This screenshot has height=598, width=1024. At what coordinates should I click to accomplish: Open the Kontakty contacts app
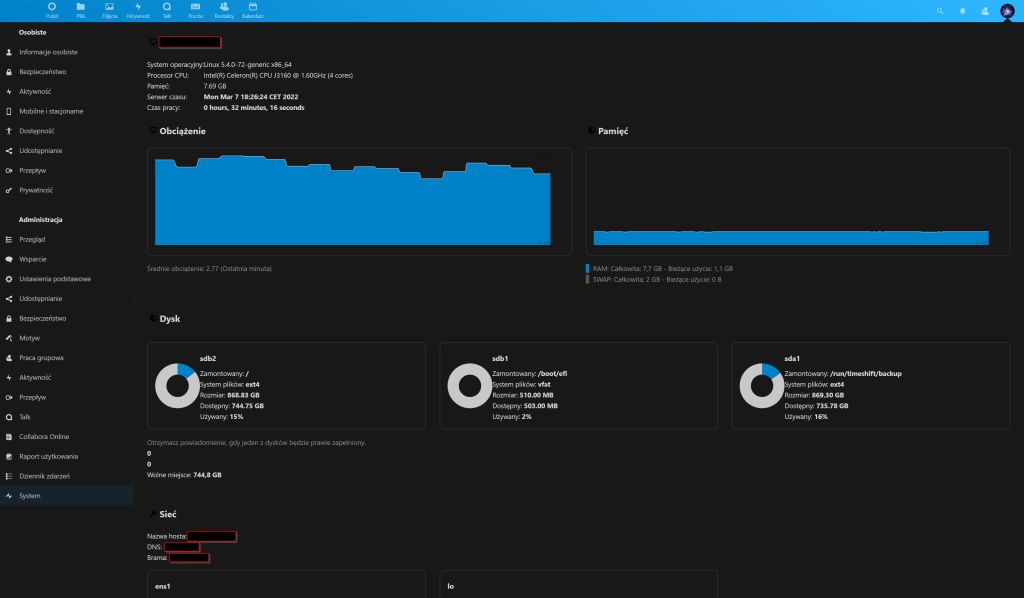tap(224, 10)
